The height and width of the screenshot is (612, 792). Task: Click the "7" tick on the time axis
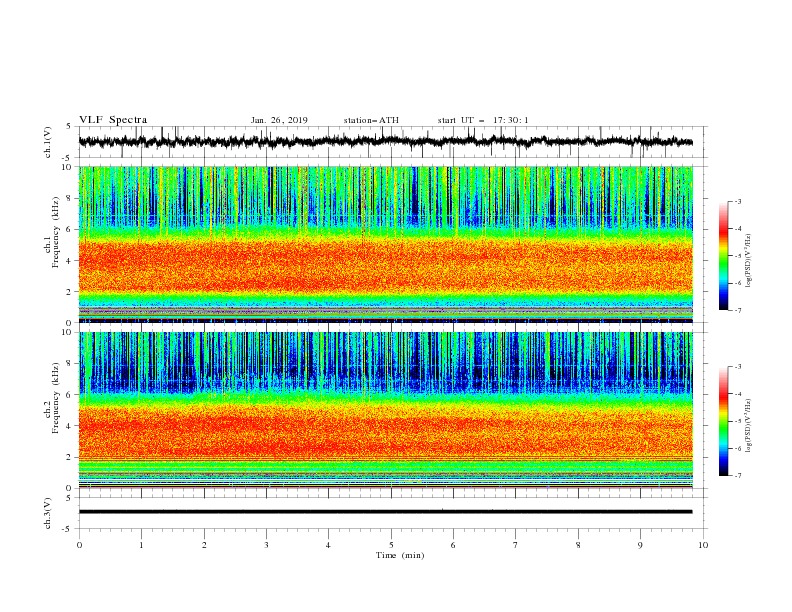[516, 545]
